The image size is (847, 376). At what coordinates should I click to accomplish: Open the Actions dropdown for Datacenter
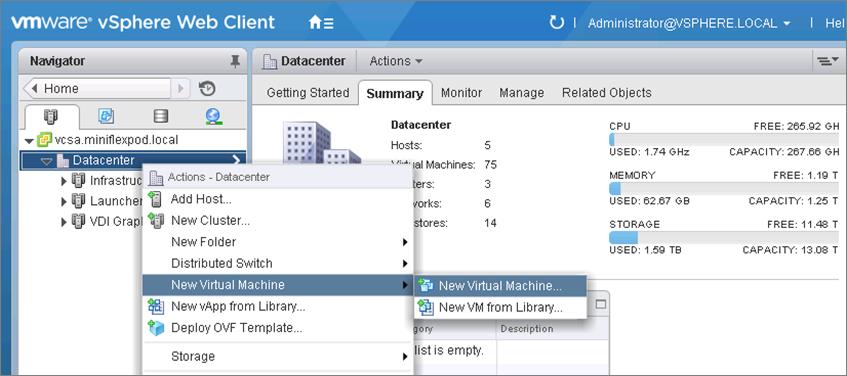pyautogui.click(x=395, y=62)
